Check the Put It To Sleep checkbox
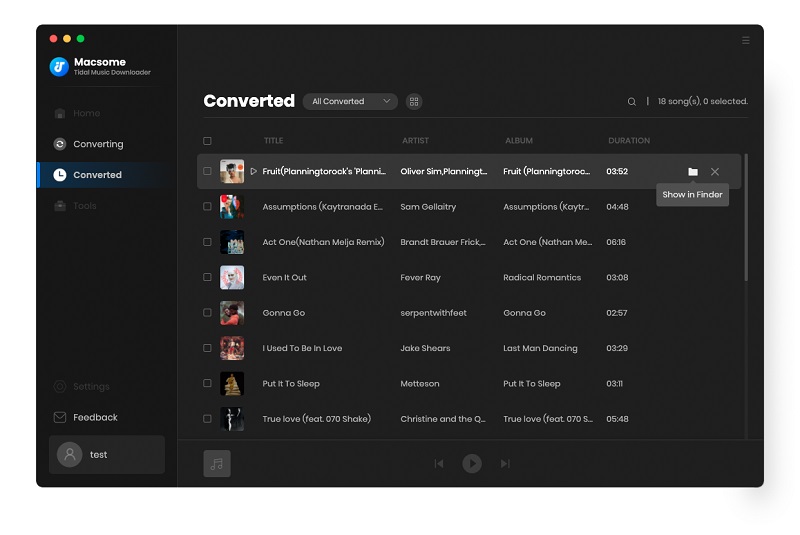The image size is (800, 535). 207,383
